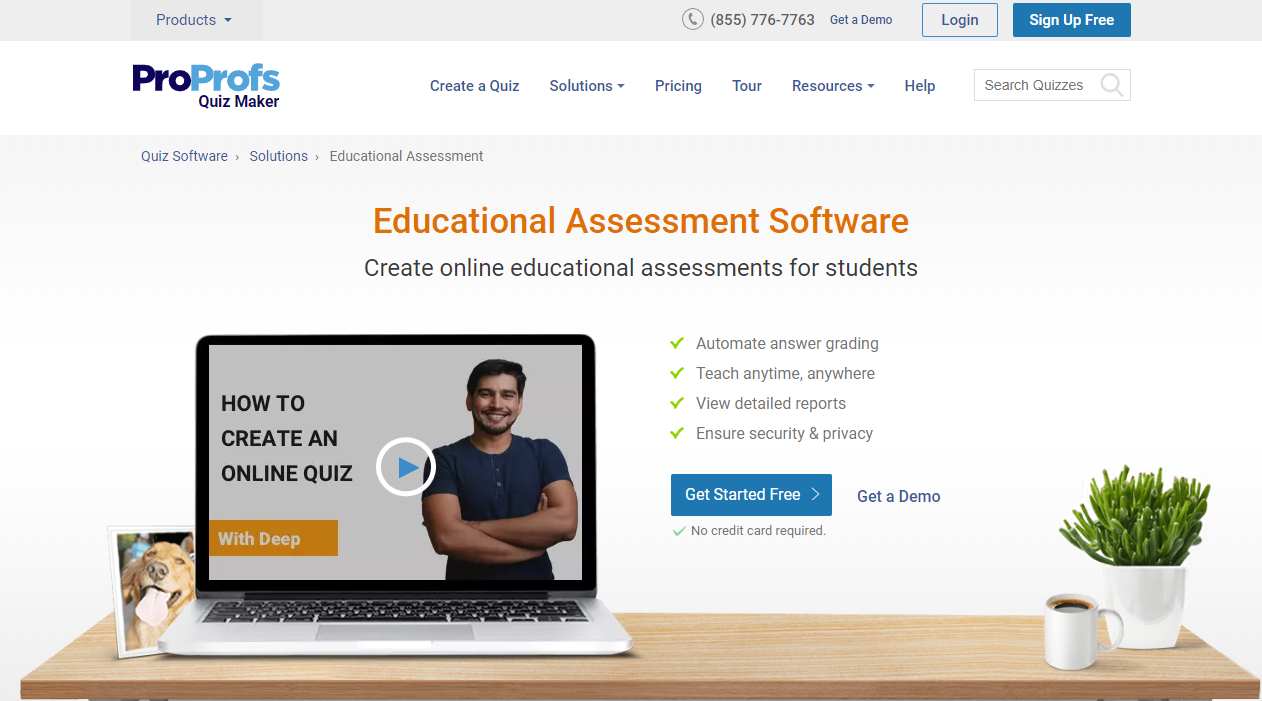
Task: Click 'Automate answer grading' text
Action: pyautogui.click(x=787, y=343)
